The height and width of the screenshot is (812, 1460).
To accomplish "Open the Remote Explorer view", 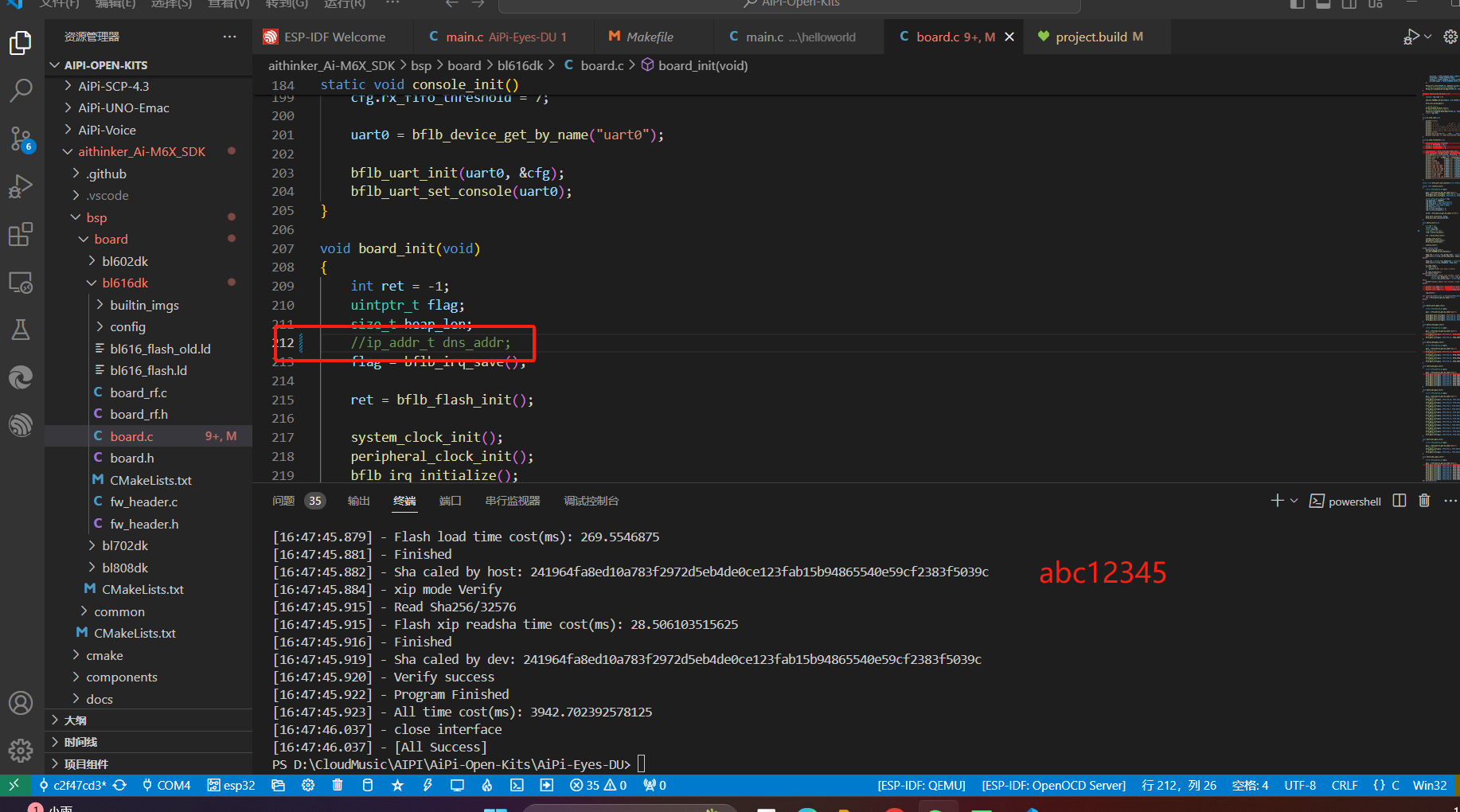I will click(21, 282).
